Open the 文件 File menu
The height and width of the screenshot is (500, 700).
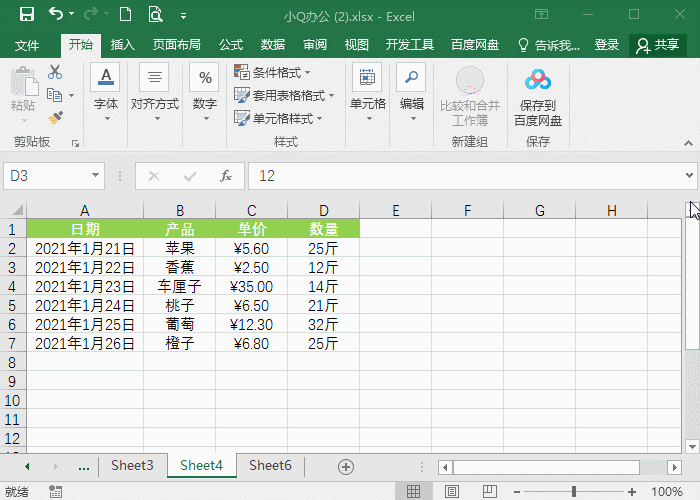27,45
